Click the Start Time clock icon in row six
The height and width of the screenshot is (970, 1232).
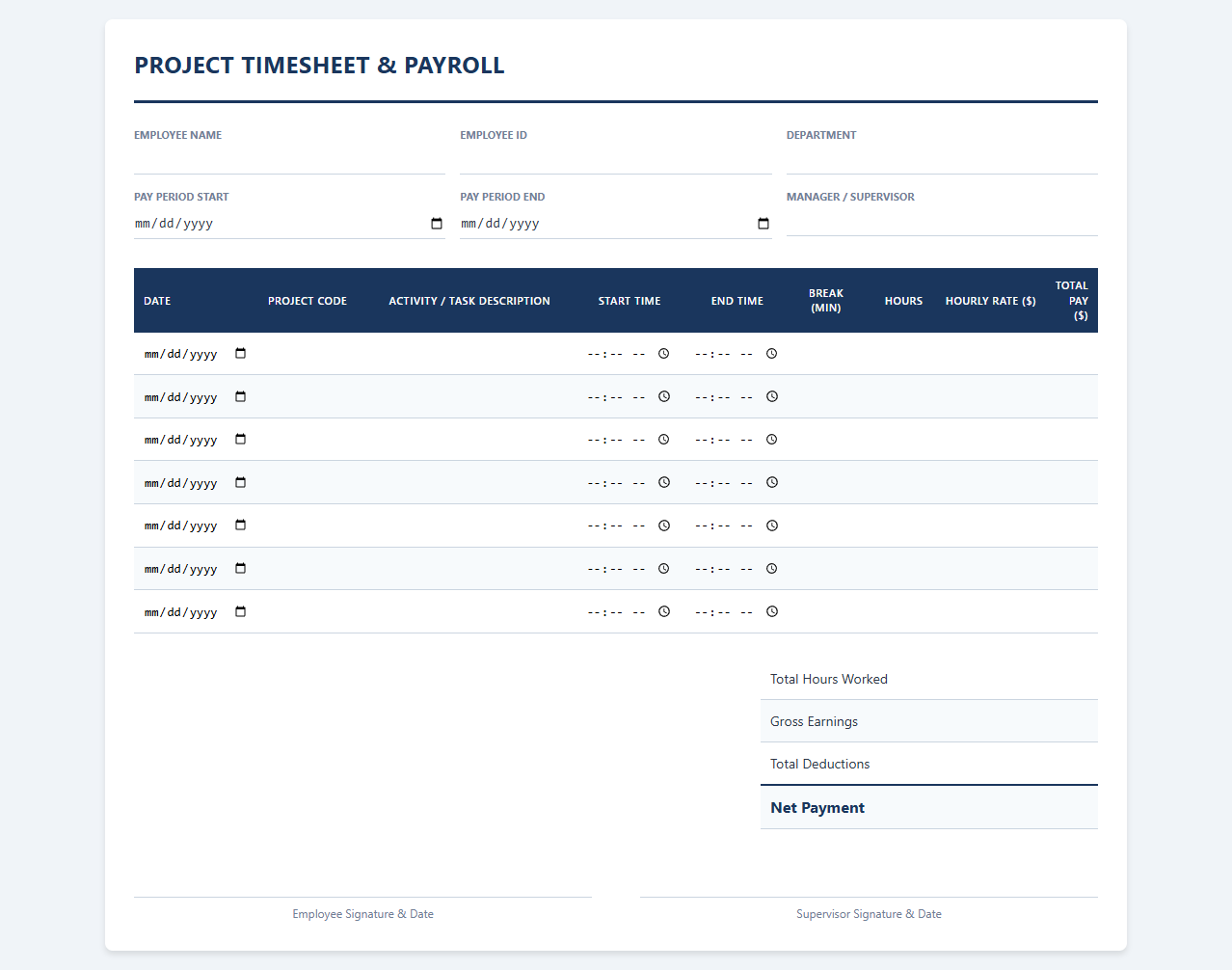coord(664,569)
